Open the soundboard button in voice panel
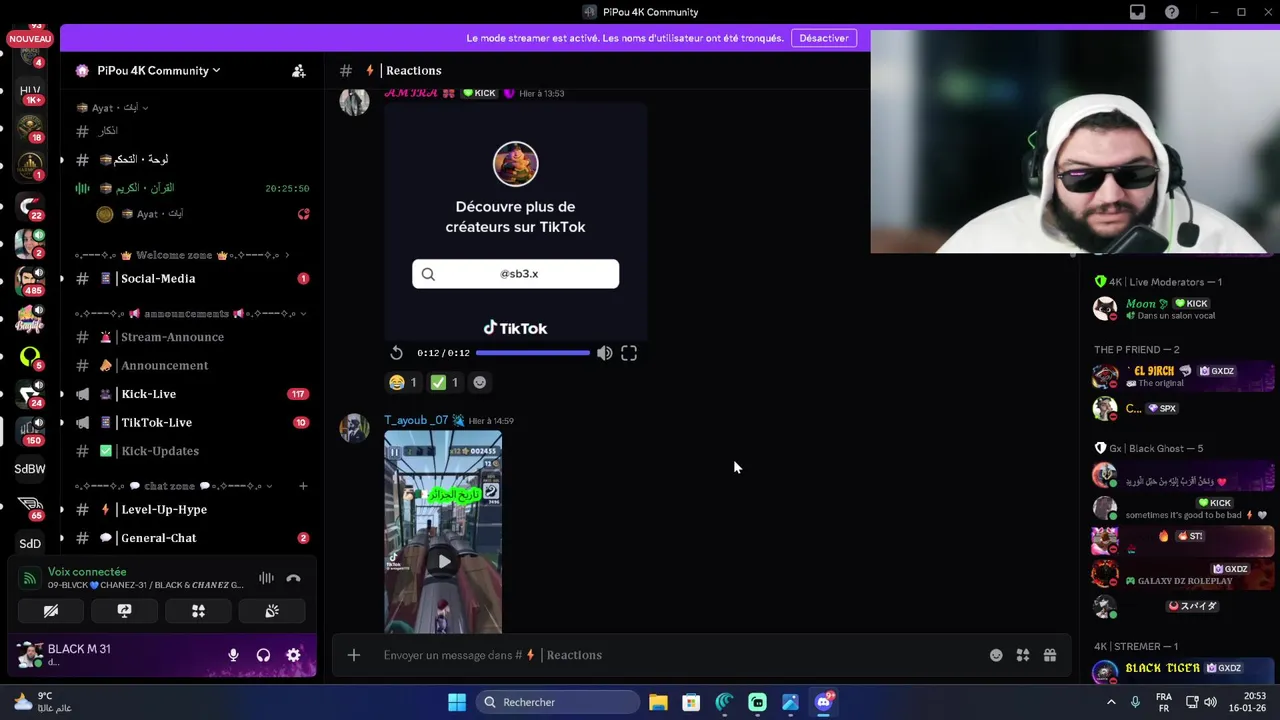Viewport: 1280px width, 720px height. click(x=272, y=611)
